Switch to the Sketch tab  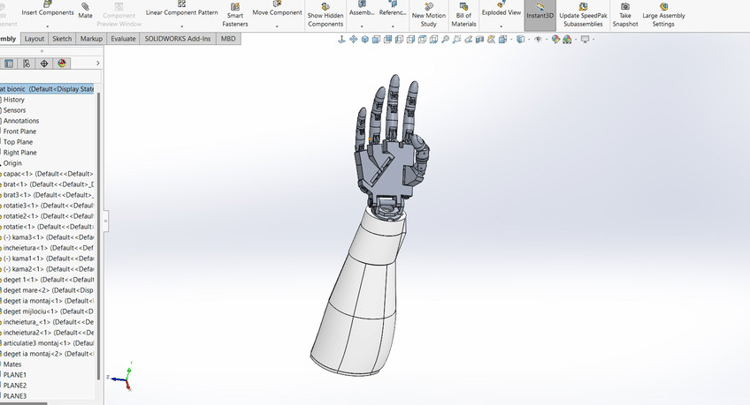pyautogui.click(x=62, y=39)
